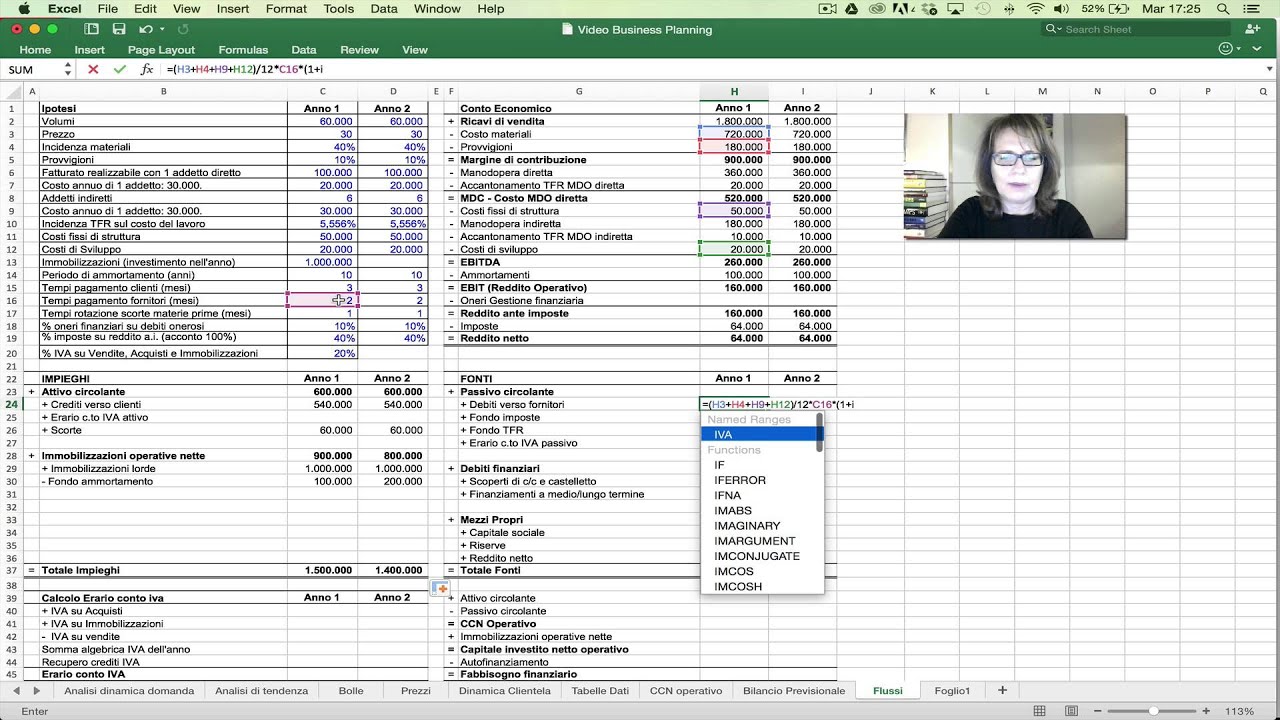This screenshot has width=1280, height=720.
Task: Click the zoom out minus button
Action: click(1096, 711)
